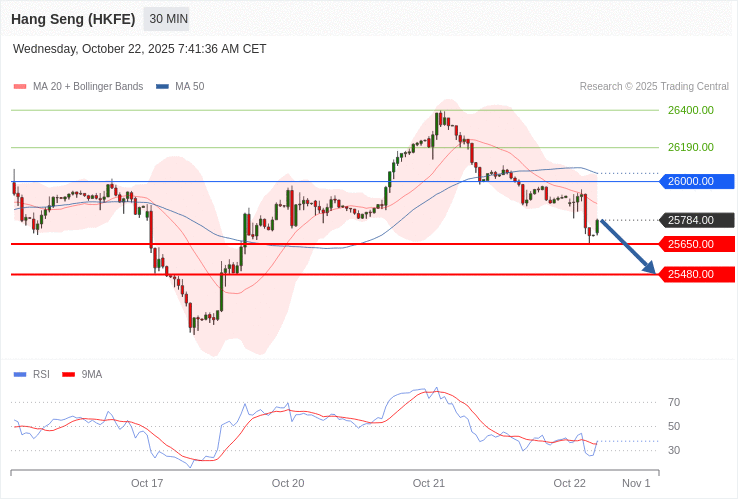Click the red 25480.00 support price tag
Viewport: 738px width, 500px height.
(x=697, y=274)
